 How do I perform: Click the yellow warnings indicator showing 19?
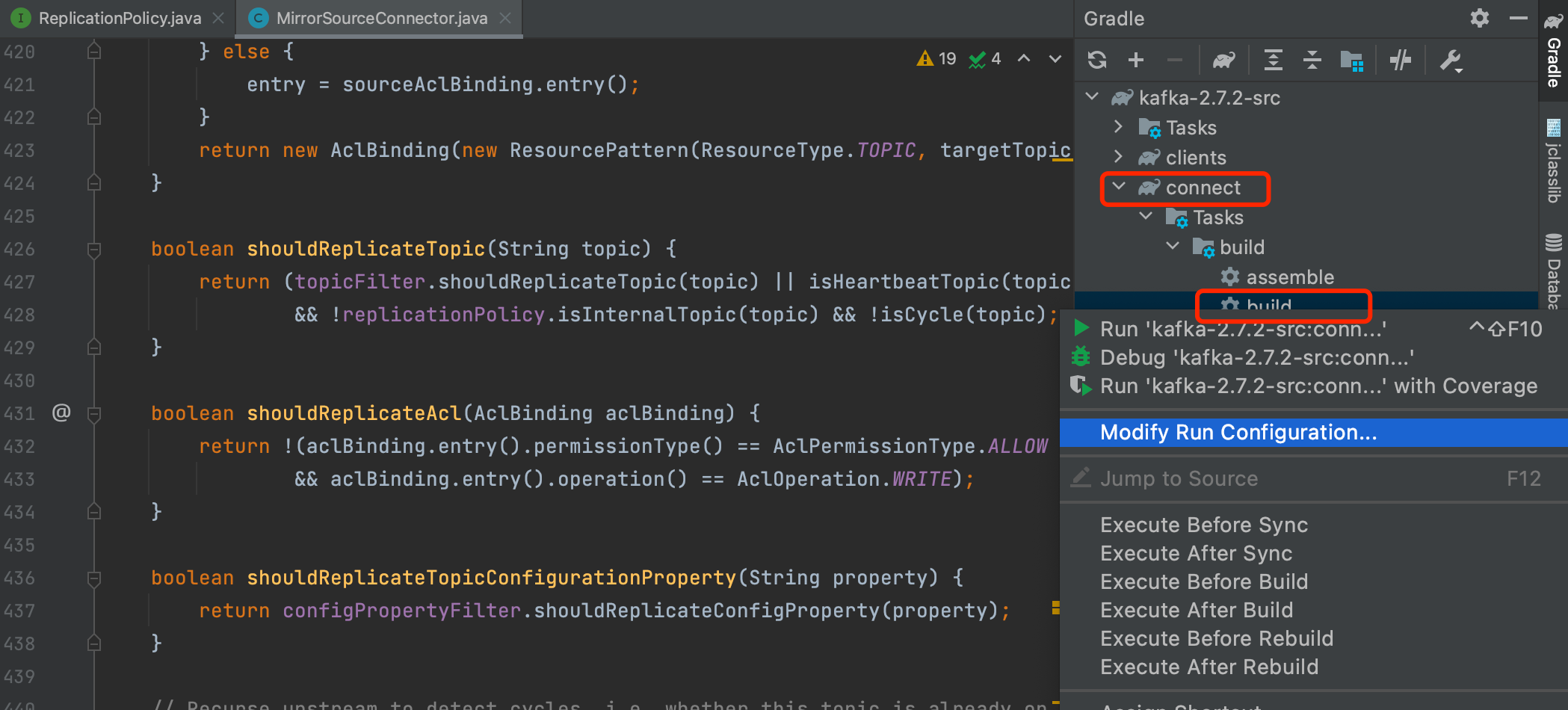[x=936, y=59]
